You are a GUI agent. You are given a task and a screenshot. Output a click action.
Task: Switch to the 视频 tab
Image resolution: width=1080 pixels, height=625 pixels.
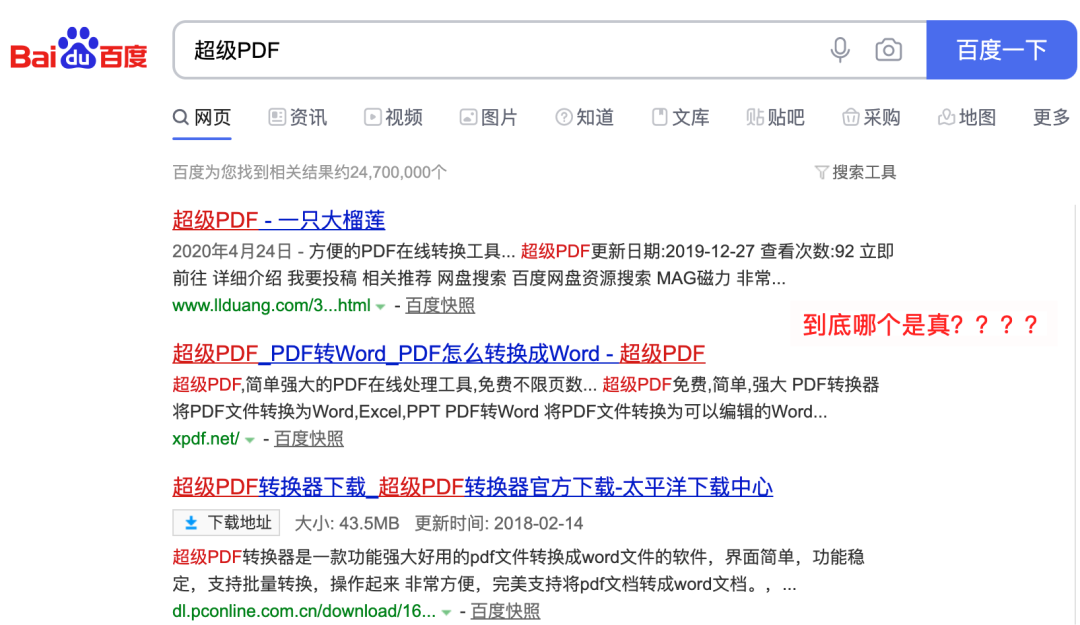[393, 117]
